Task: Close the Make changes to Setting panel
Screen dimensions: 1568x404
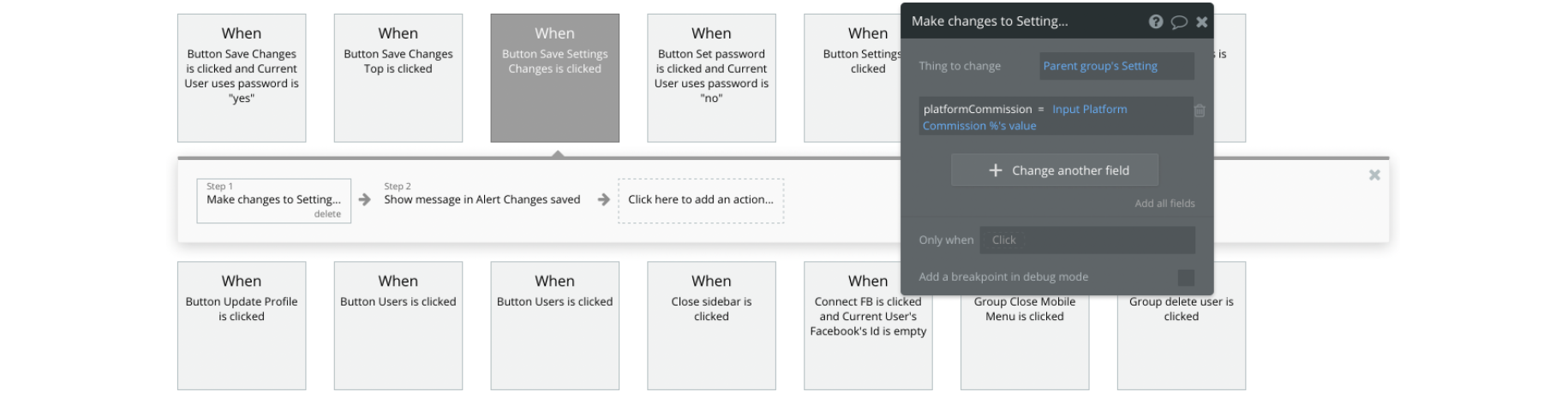Action: tap(1202, 21)
